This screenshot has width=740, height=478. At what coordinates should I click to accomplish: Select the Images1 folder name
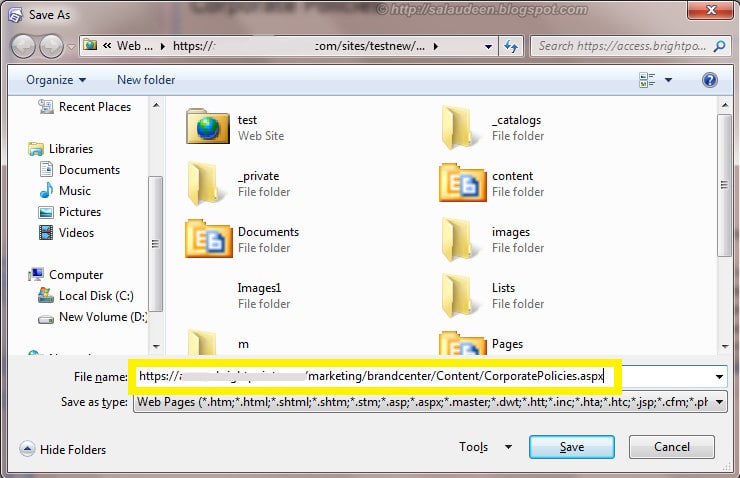pos(259,287)
